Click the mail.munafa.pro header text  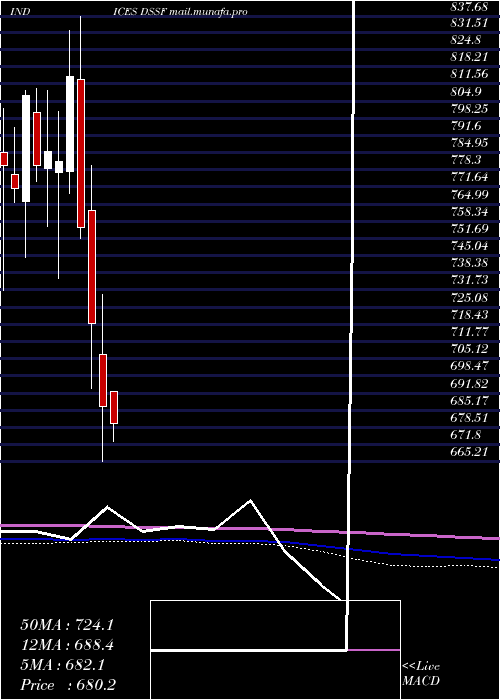(x=208, y=12)
